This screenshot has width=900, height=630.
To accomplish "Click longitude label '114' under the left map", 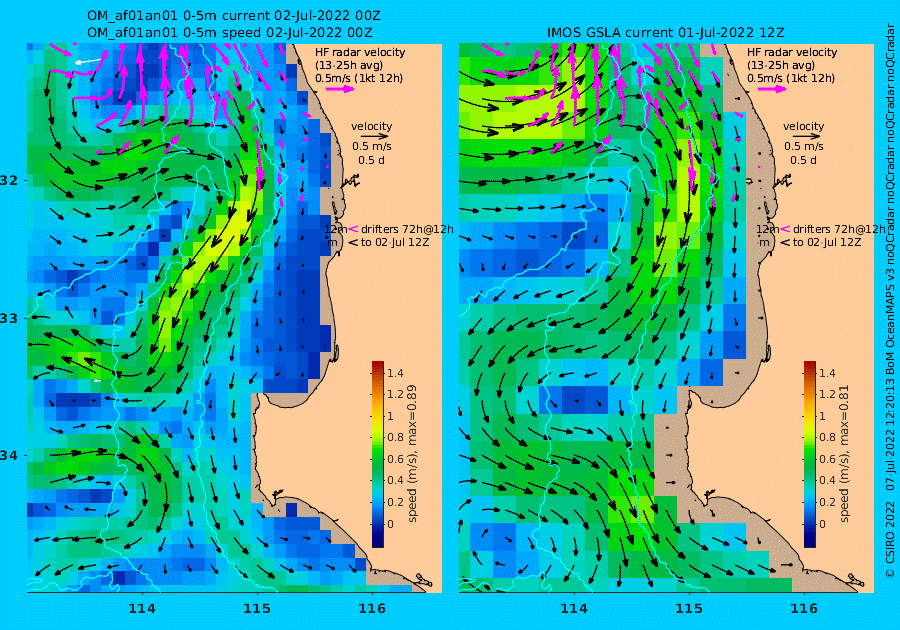I will (x=142, y=609).
